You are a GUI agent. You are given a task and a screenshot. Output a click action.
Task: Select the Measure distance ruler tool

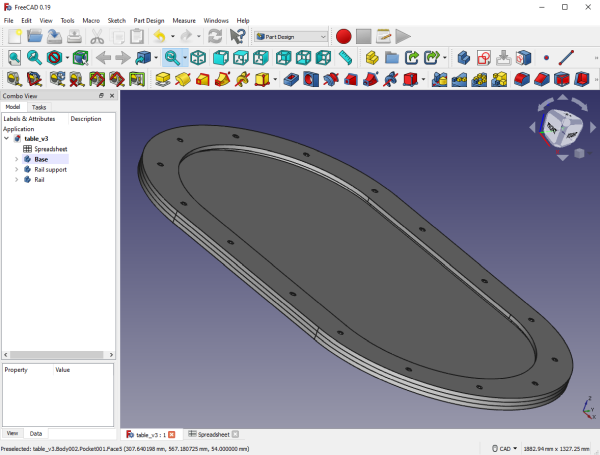346,57
